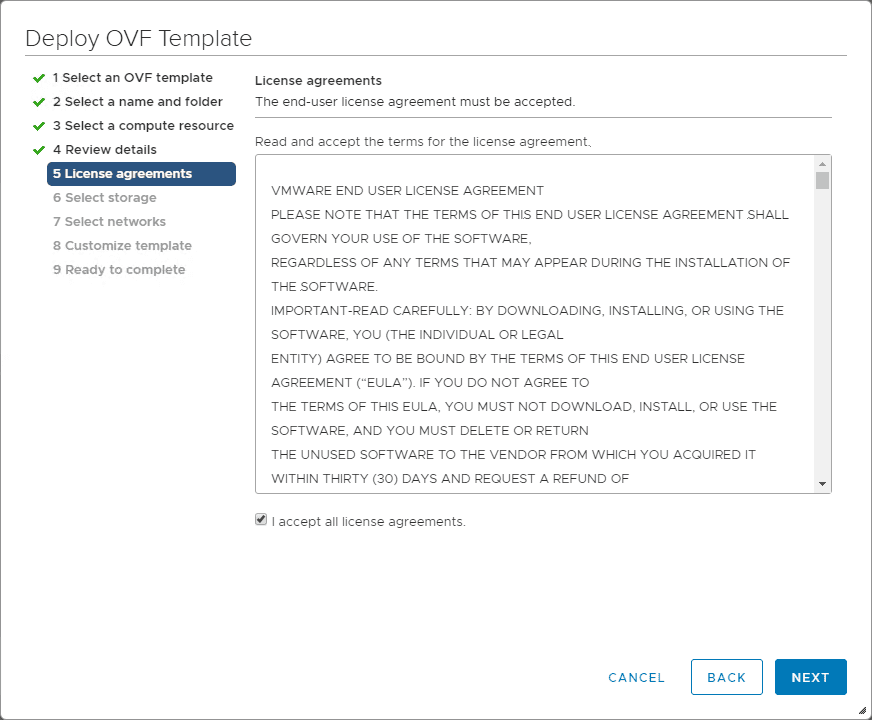
Task: Click the license text scroll down arrow
Action: 822,484
